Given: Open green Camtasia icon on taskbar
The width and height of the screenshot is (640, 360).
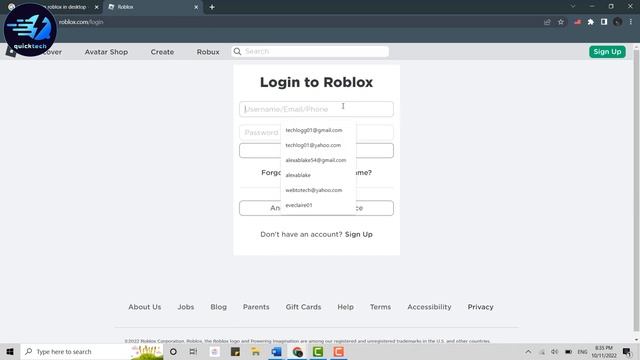Looking at the screenshot, I should pyautogui.click(x=318, y=351).
